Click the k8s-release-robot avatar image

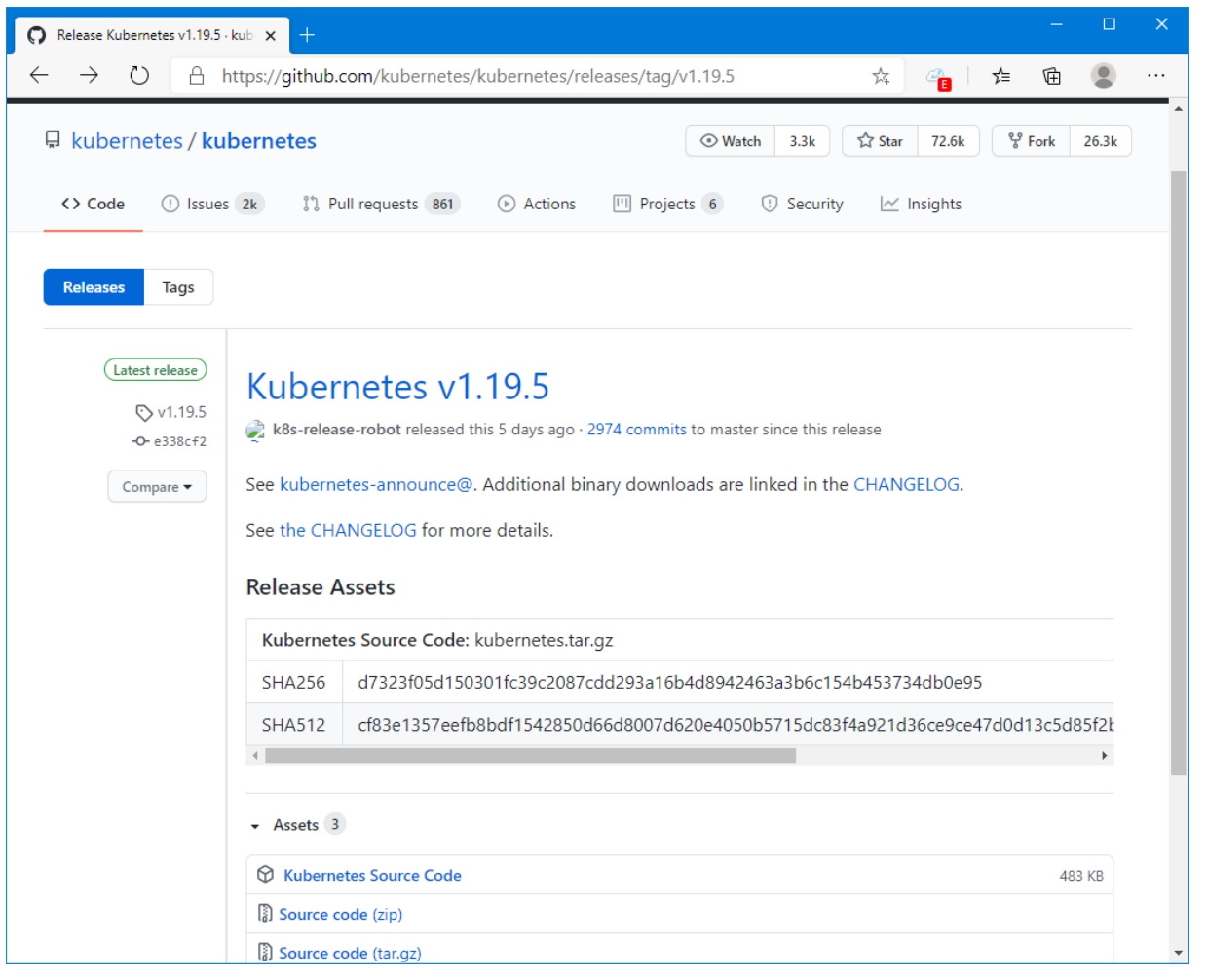(x=255, y=430)
